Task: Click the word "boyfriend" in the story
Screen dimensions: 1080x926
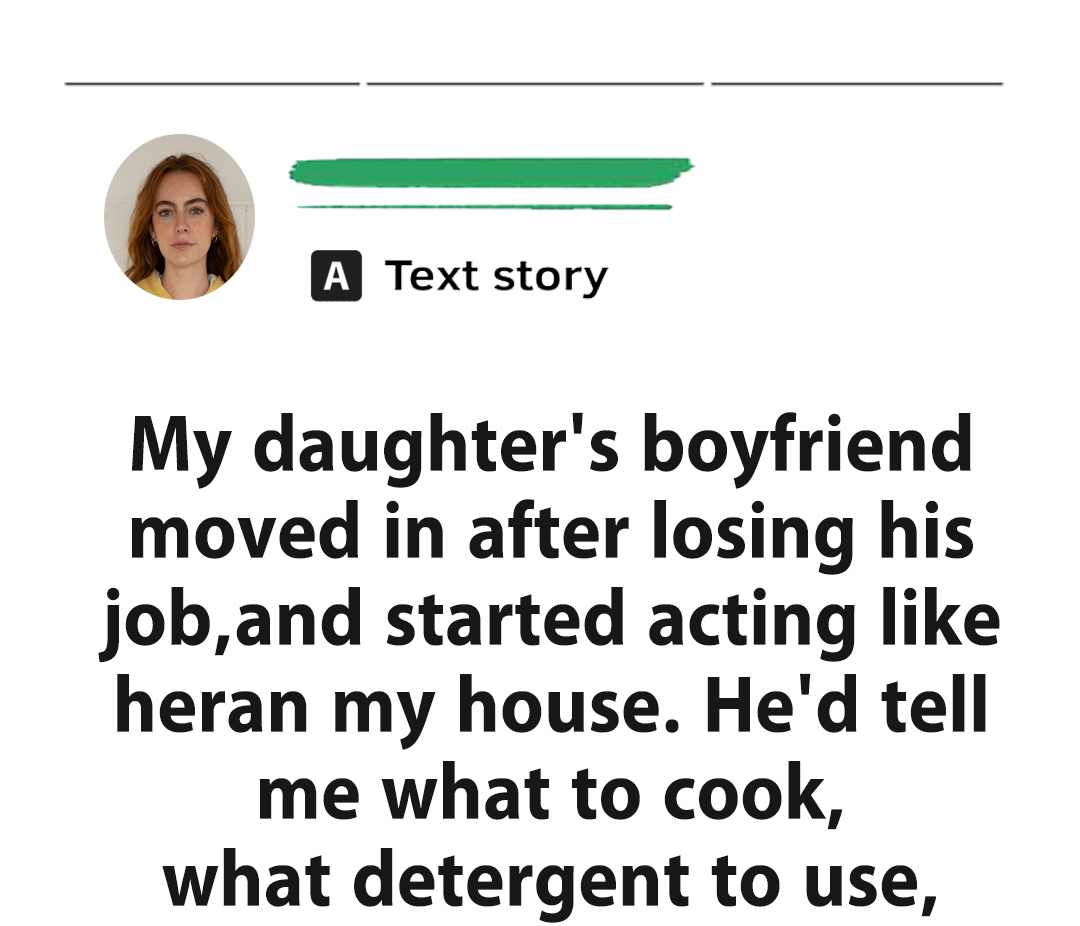Action: (x=806, y=446)
